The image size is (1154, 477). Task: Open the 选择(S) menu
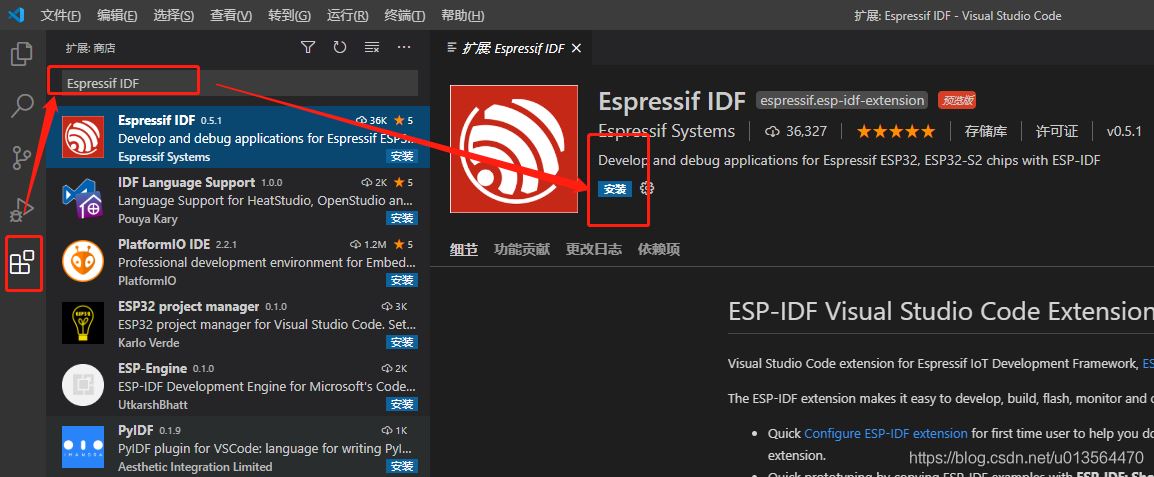pyautogui.click(x=174, y=15)
